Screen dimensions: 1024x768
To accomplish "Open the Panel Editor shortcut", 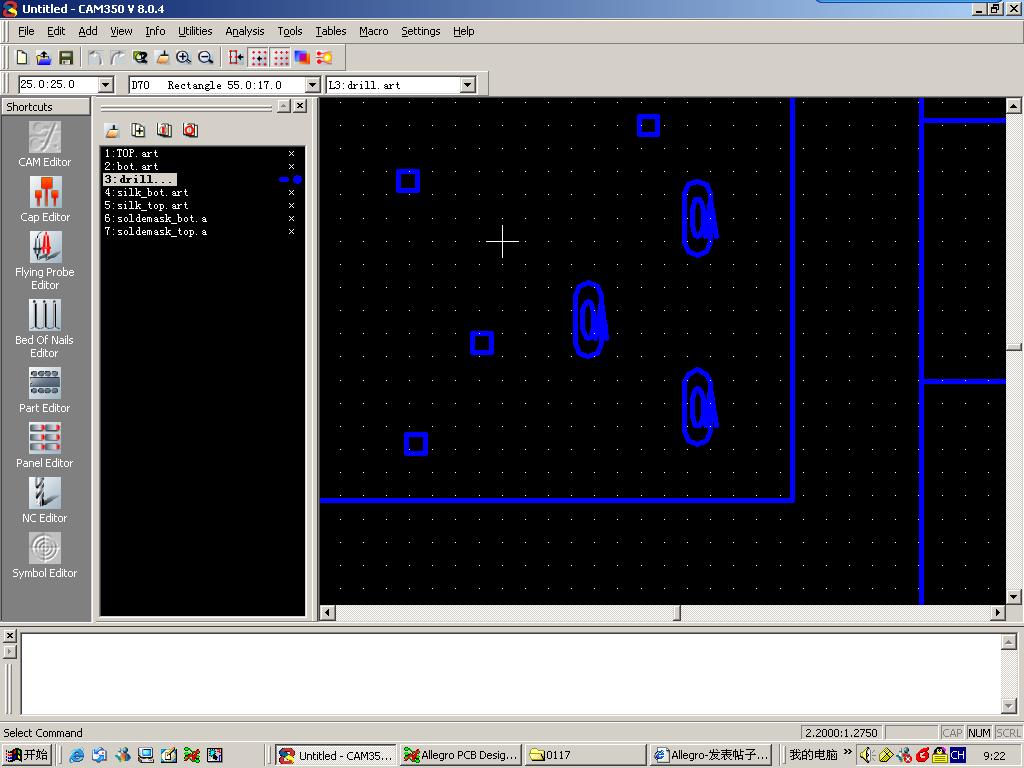I will point(45,444).
